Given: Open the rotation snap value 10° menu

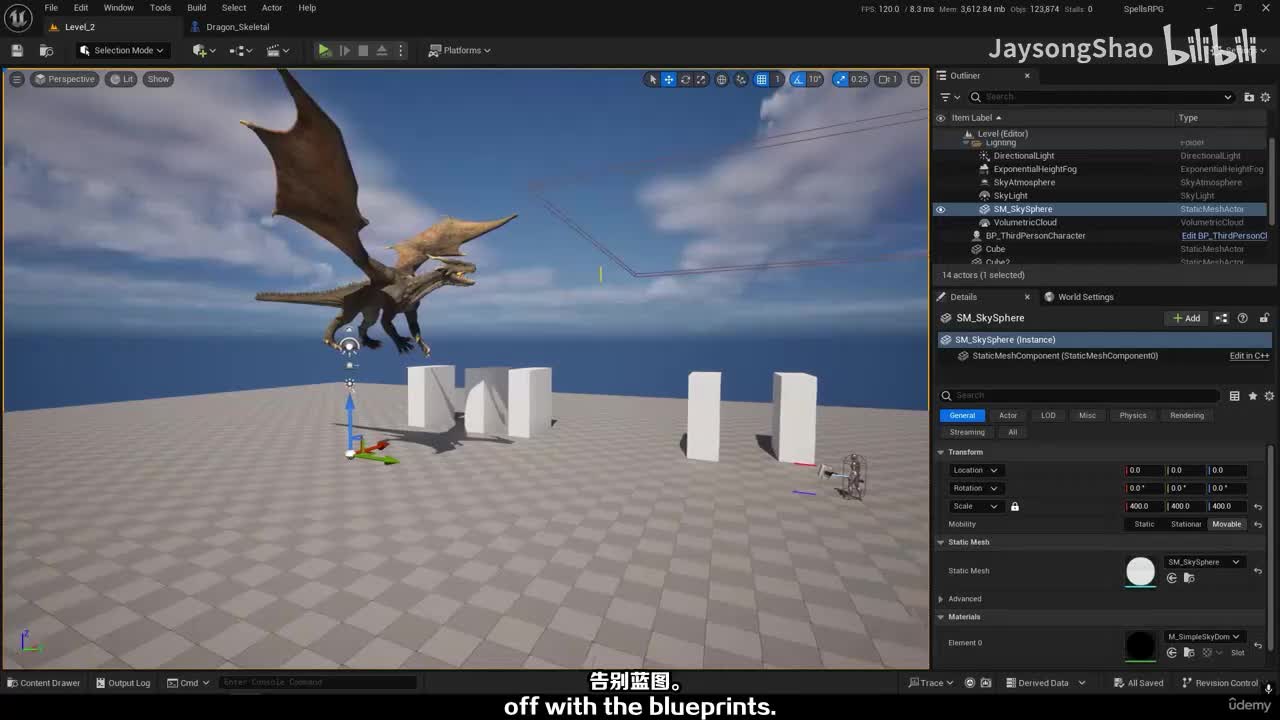Looking at the screenshot, I should [815, 79].
